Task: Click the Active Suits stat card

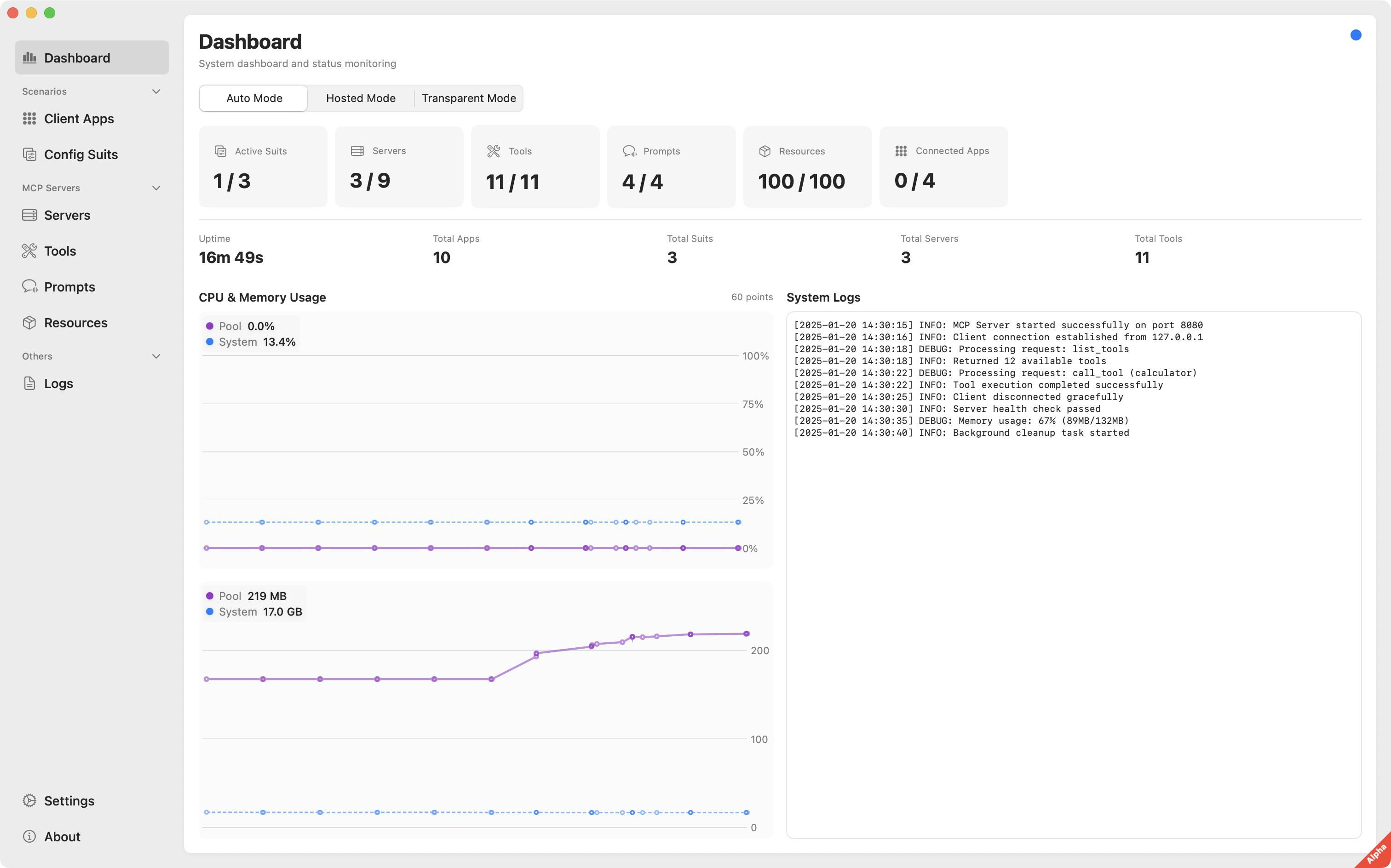Action: [x=263, y=166]
